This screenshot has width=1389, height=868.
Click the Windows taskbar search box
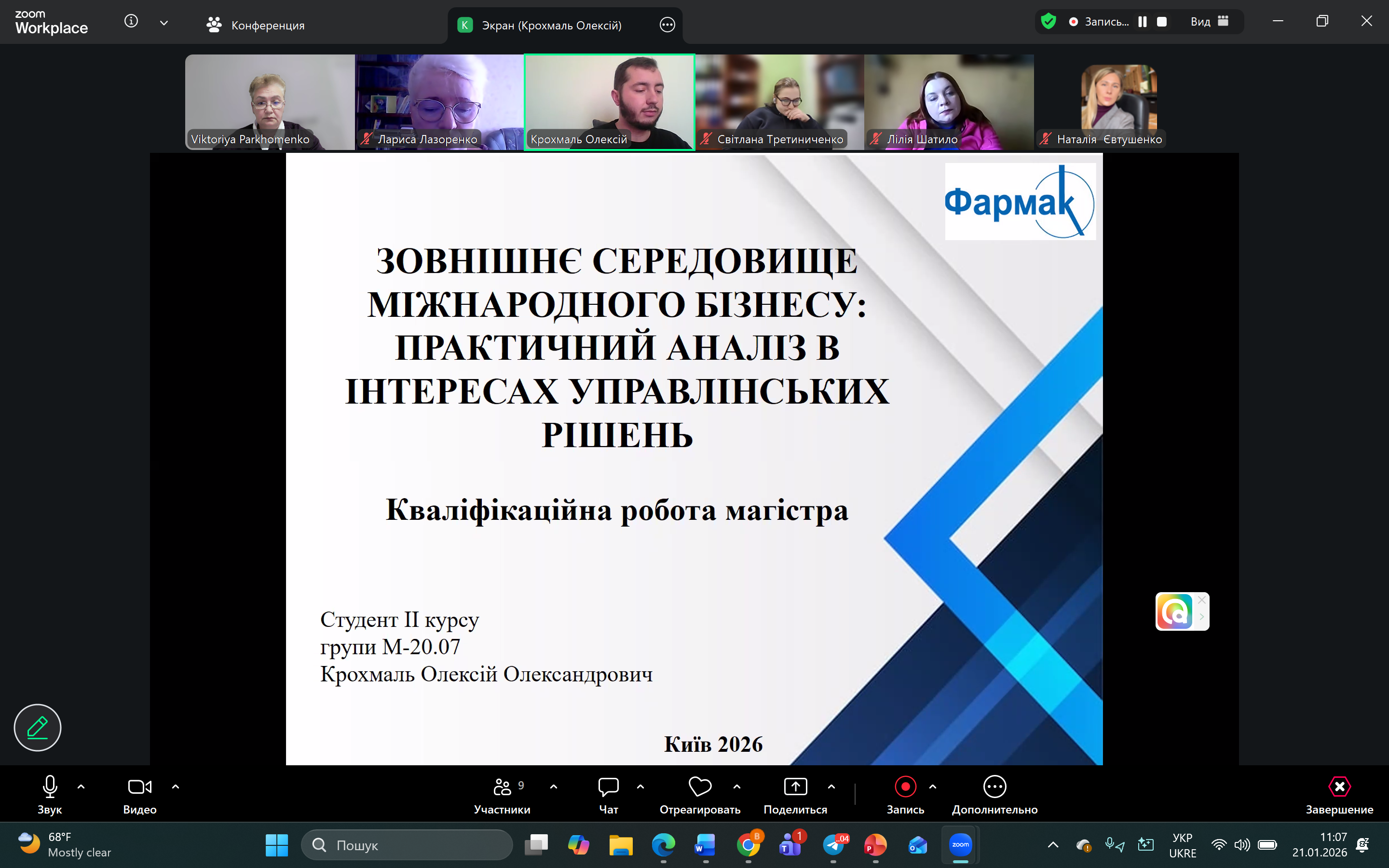click(407, 845)
